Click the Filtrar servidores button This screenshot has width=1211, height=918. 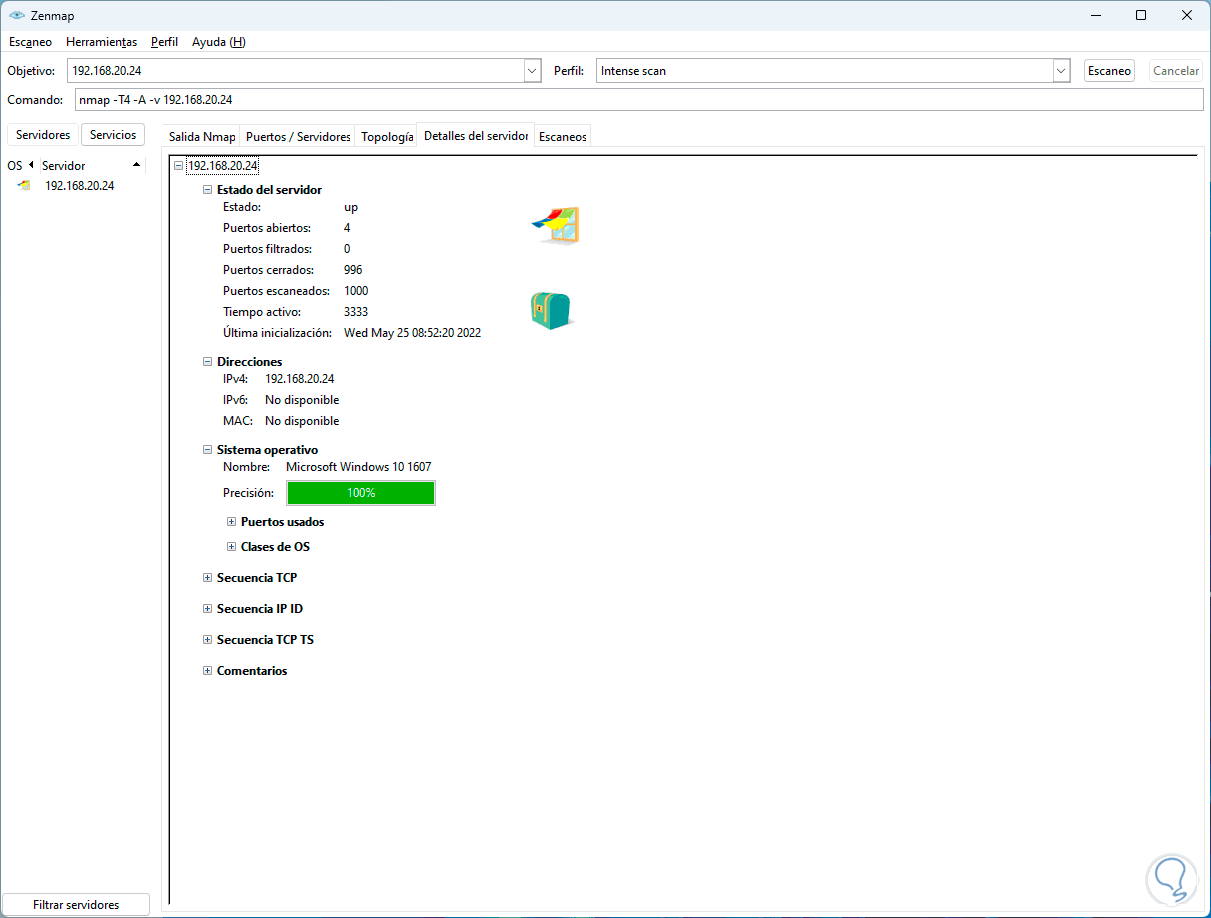76,904
